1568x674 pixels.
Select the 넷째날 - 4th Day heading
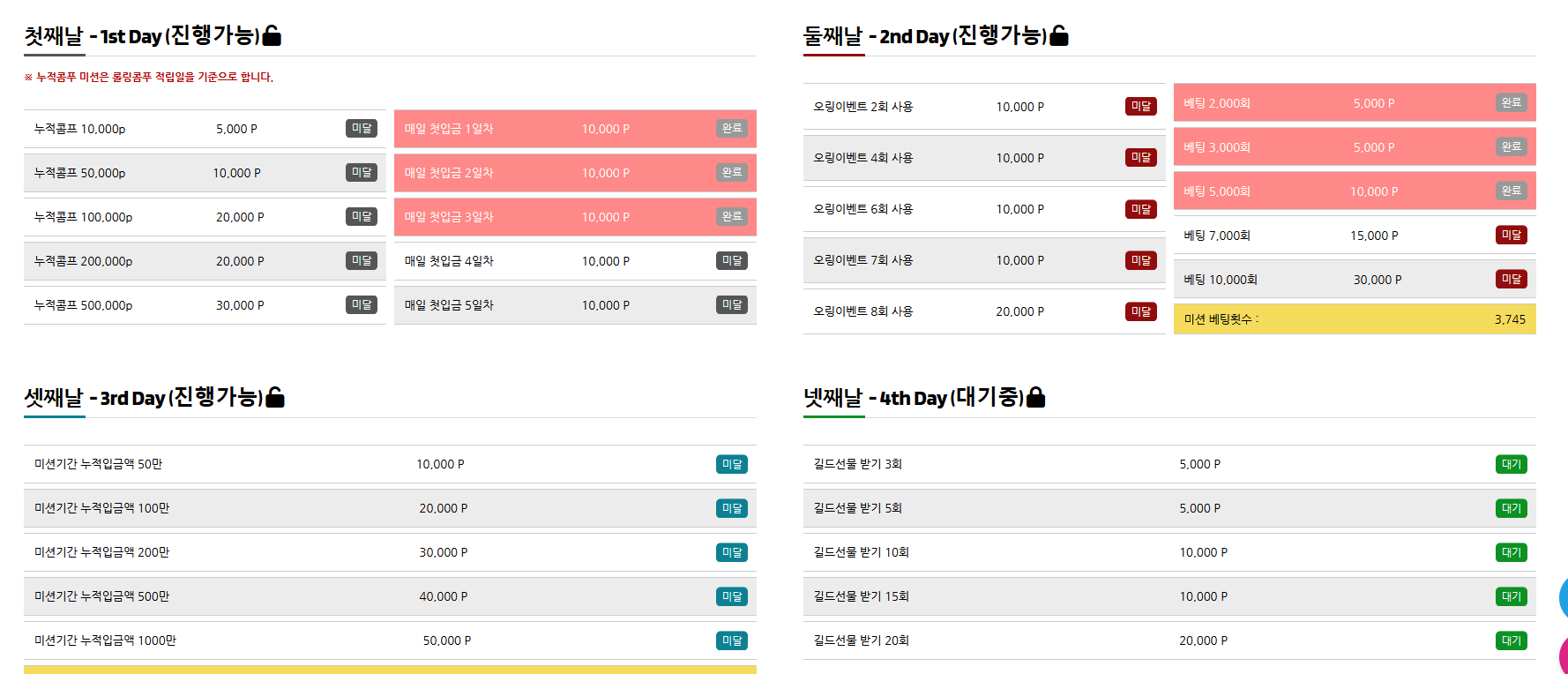click(x=913, y=398)
